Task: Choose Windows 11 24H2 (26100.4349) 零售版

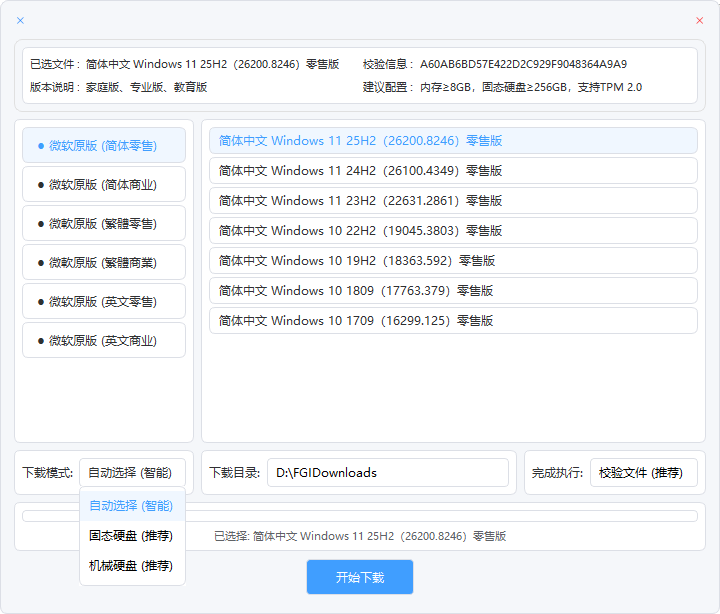Action: [x=453, y=171]
